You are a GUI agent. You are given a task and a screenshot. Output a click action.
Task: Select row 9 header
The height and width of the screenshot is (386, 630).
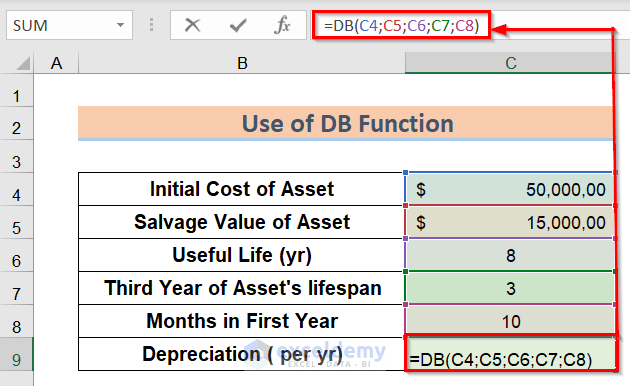(x=16, y=354)
